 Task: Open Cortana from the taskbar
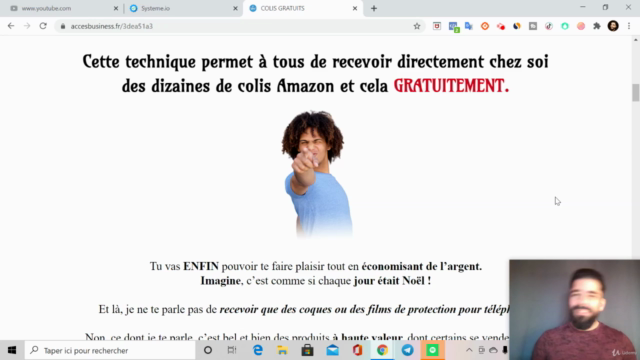(208, 350)
